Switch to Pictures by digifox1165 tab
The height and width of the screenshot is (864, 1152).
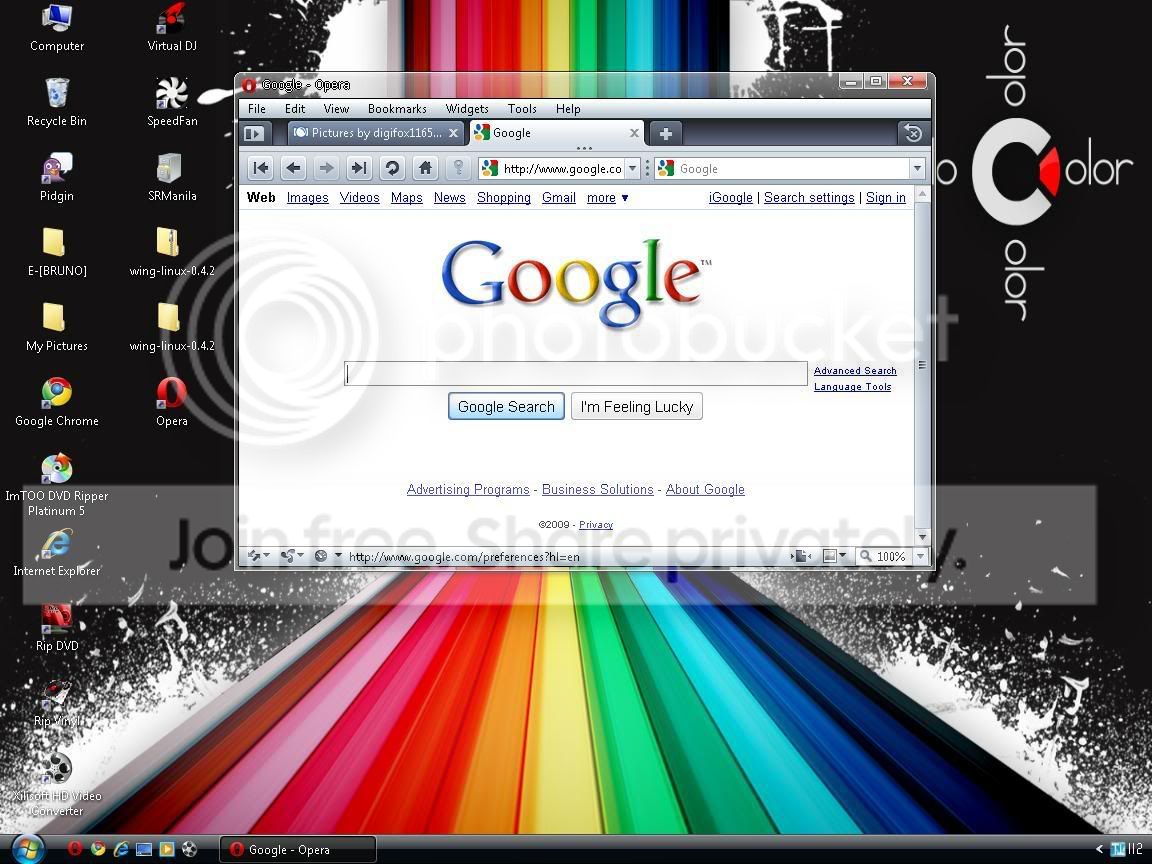pos(375,133)
